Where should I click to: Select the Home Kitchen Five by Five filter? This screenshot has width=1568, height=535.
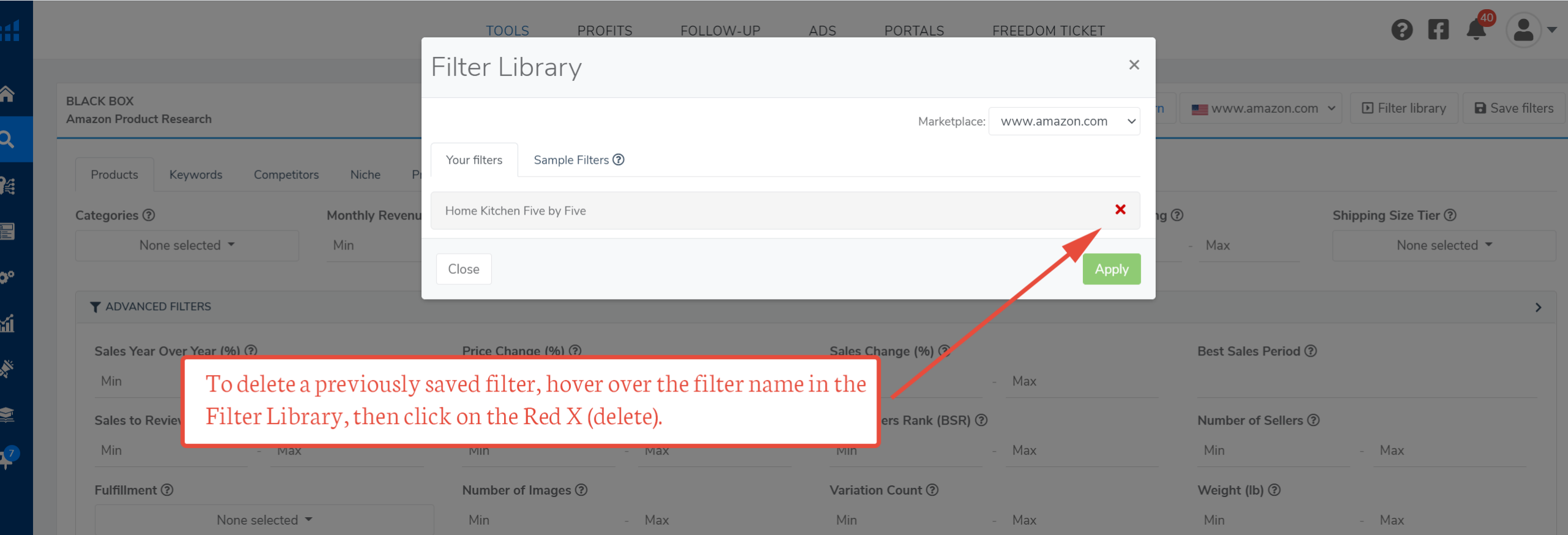[x=516, y=211]
